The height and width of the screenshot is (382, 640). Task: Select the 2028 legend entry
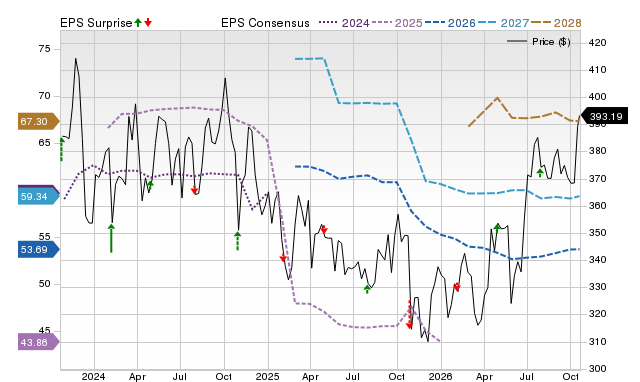pyautogui.click(x=556, y=23)
